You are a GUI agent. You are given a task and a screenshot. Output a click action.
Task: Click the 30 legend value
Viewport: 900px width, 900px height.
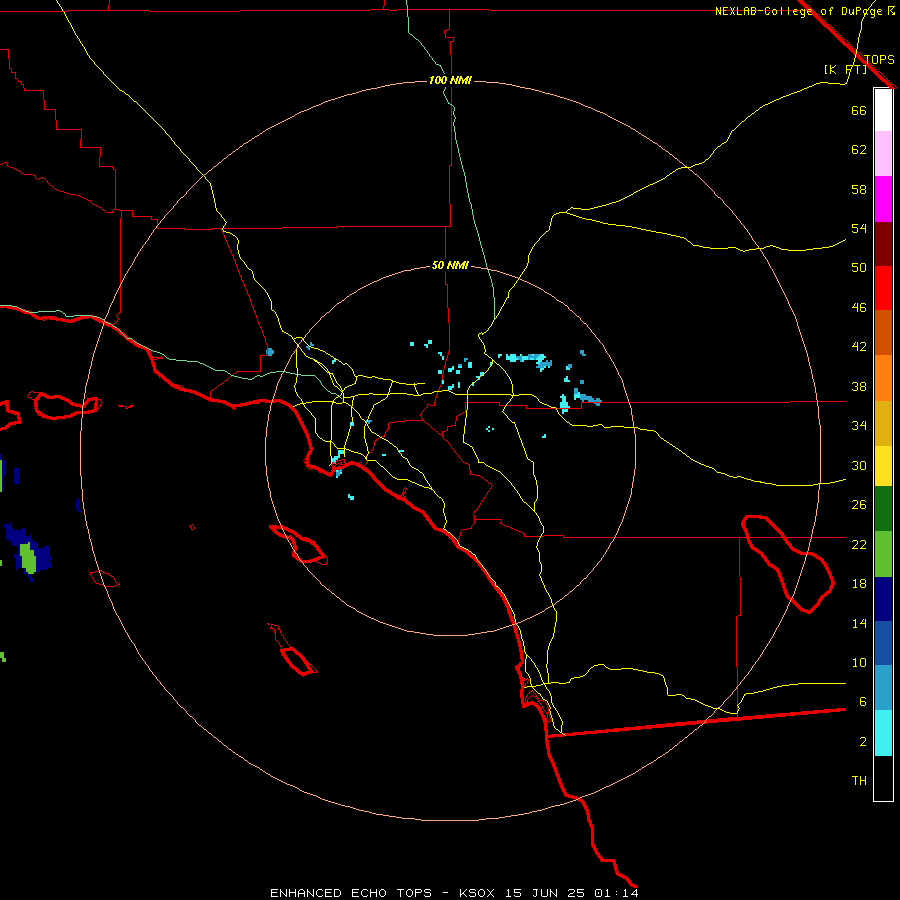click(x=859, y=465)
